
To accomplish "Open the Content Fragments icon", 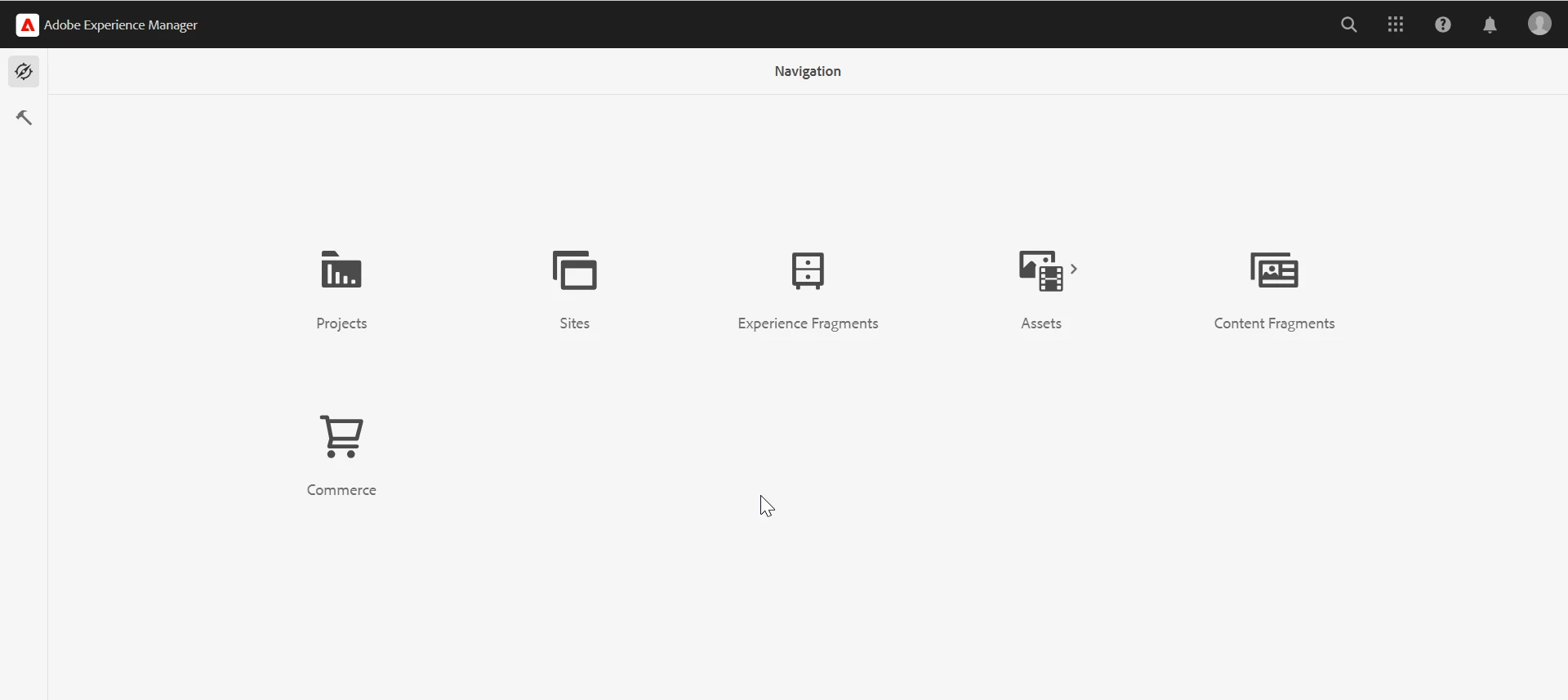I will click(x=1274, y=270).
